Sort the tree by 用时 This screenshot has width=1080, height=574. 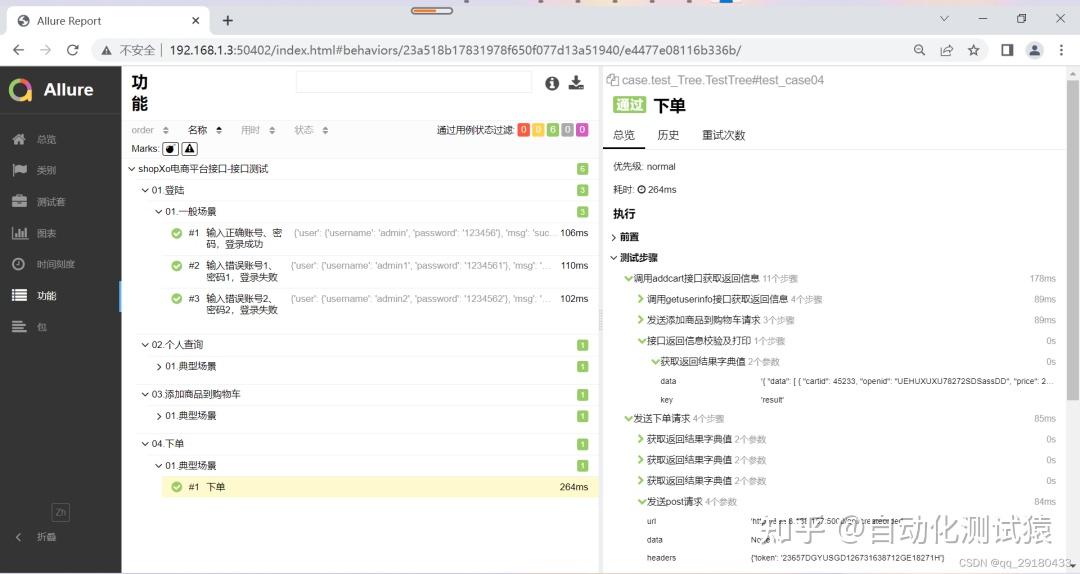coord(258,130)
